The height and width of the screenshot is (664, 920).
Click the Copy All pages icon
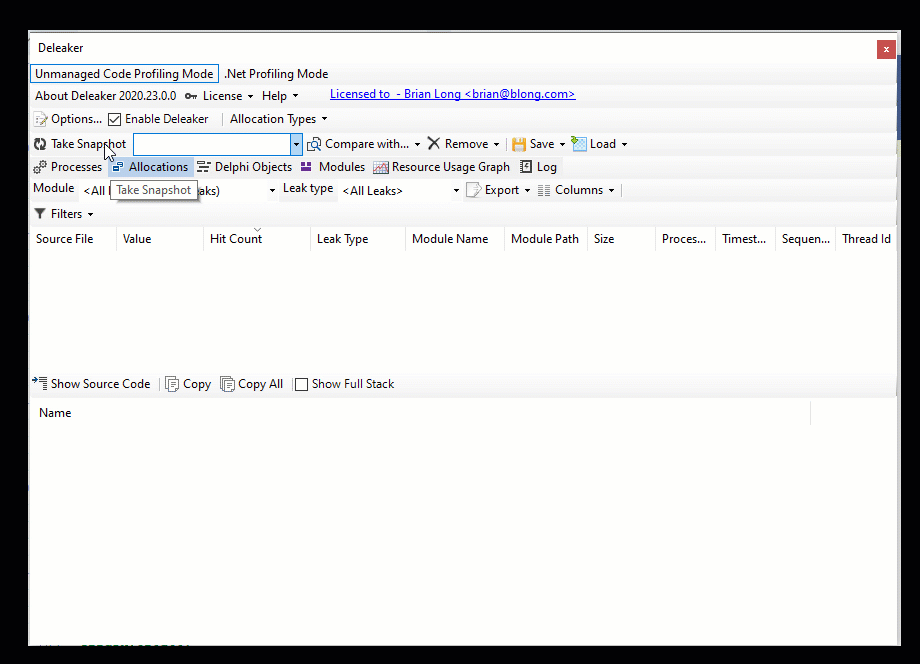[227, 384]
